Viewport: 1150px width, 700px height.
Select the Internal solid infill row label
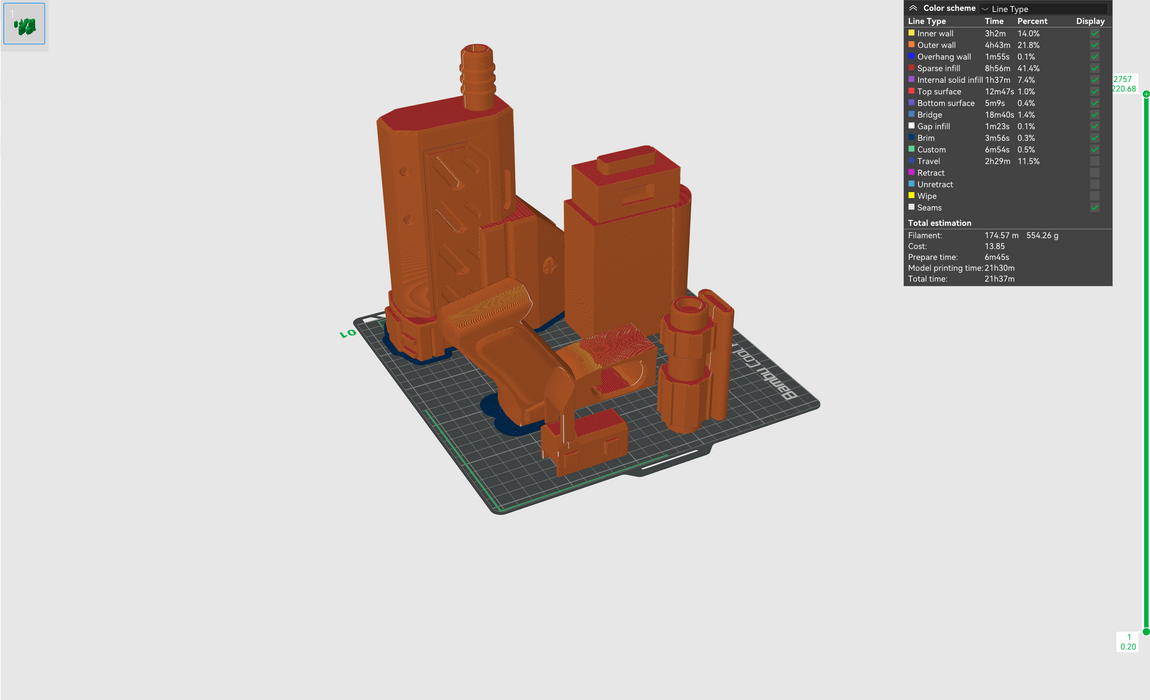(950, 80)
